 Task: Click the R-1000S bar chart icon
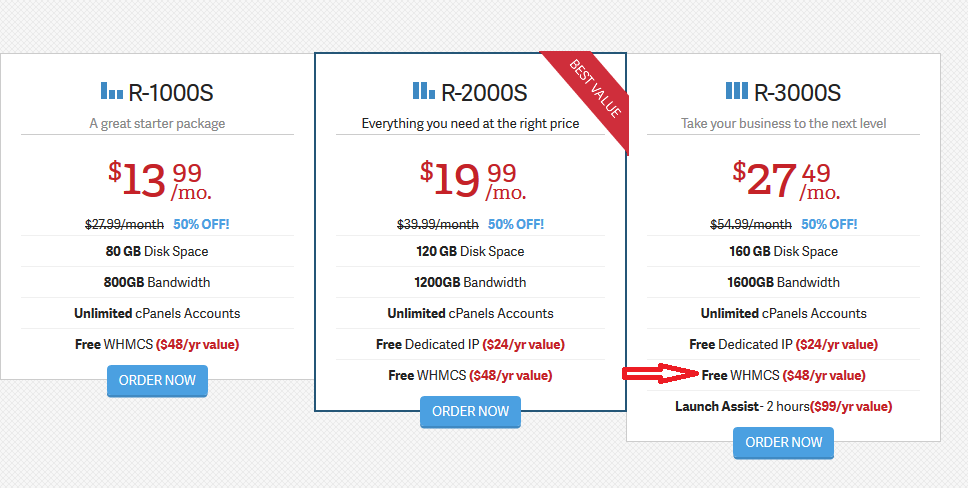click(x=112, y=92)
